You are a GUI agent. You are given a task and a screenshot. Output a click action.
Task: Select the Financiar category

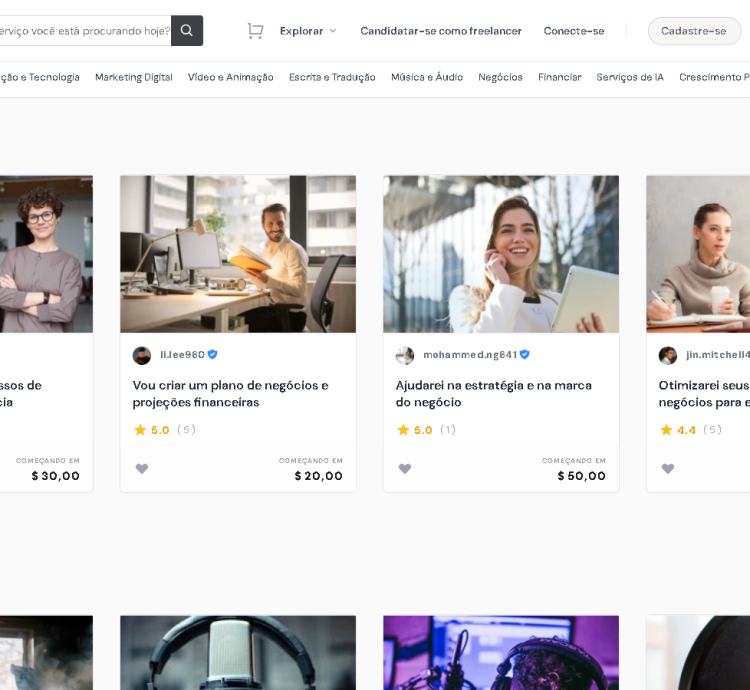click(560, 77)
